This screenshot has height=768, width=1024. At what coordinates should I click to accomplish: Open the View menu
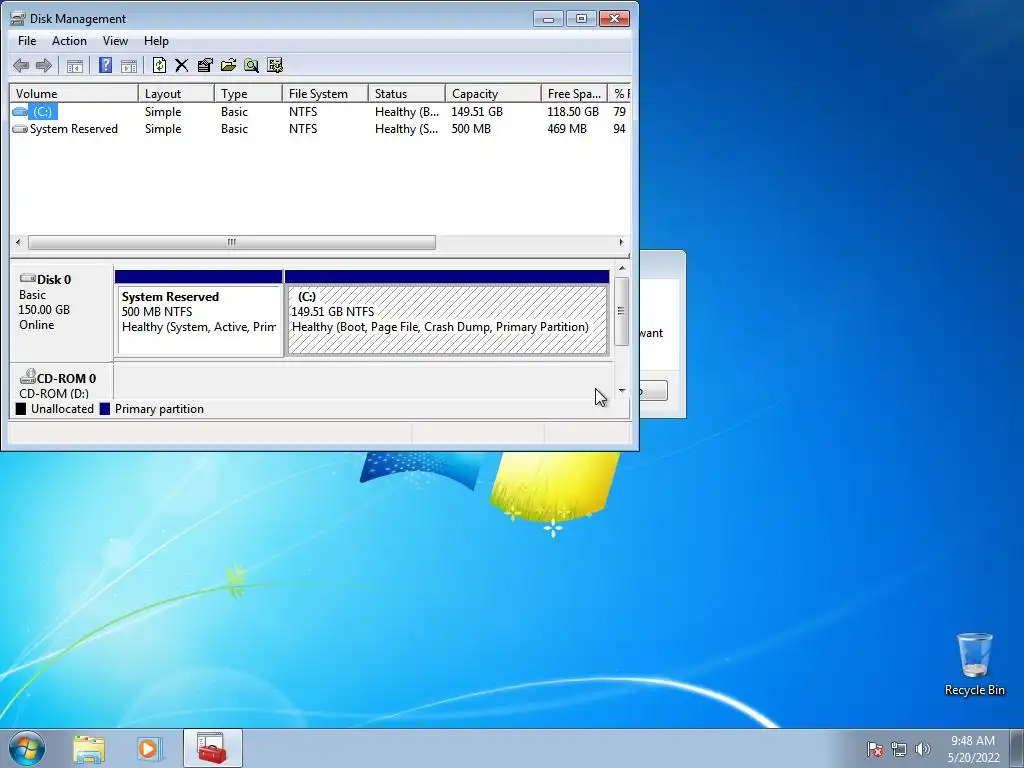115,40
